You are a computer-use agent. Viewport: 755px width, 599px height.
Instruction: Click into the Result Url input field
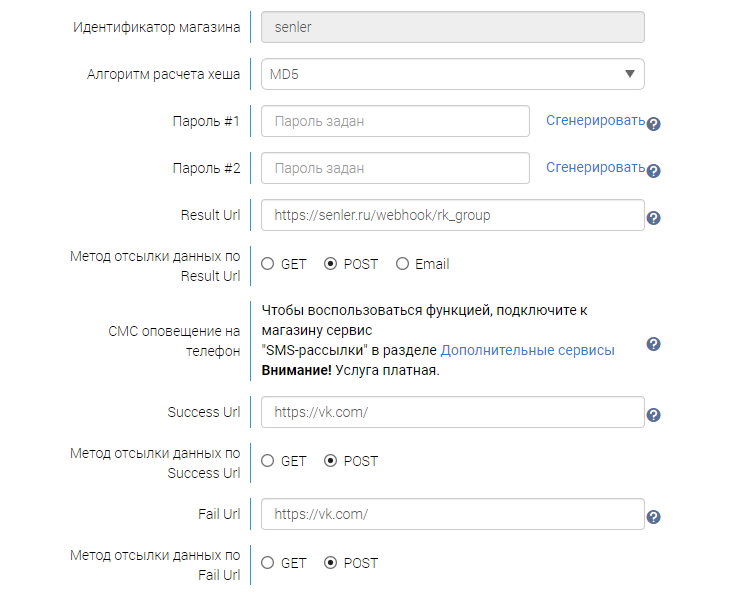(x=452, y=215)
